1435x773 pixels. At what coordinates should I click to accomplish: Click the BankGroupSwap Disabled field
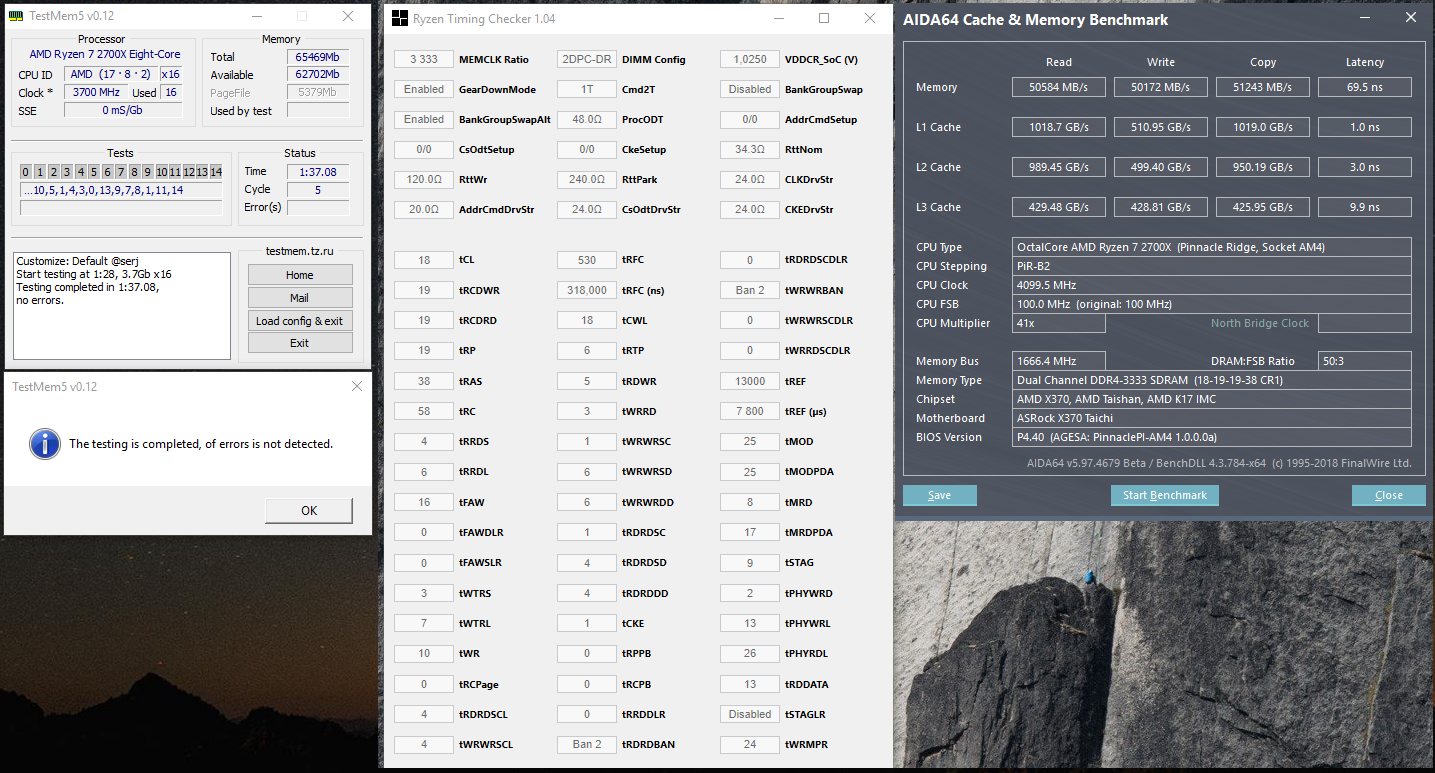(750, 89)
